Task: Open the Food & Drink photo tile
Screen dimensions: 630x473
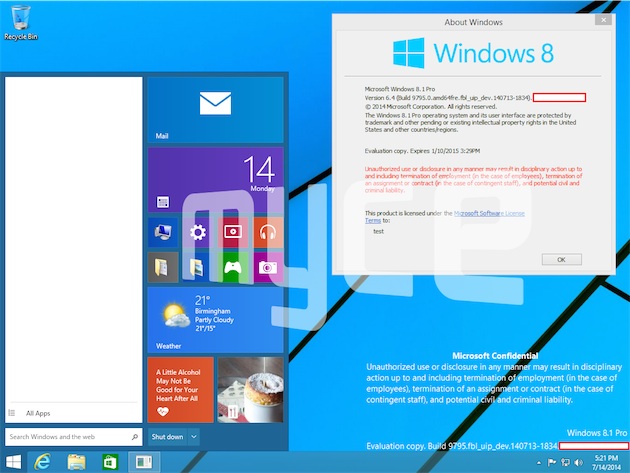Action: tap(251, 390)
